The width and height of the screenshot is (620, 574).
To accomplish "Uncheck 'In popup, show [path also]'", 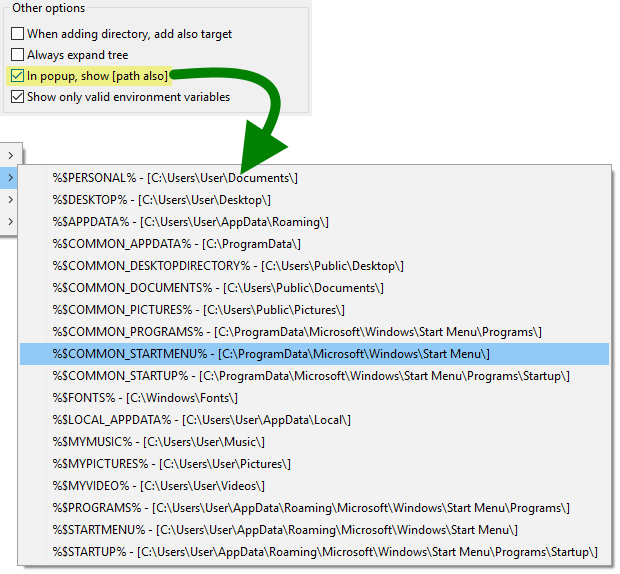I will [17, 76].
